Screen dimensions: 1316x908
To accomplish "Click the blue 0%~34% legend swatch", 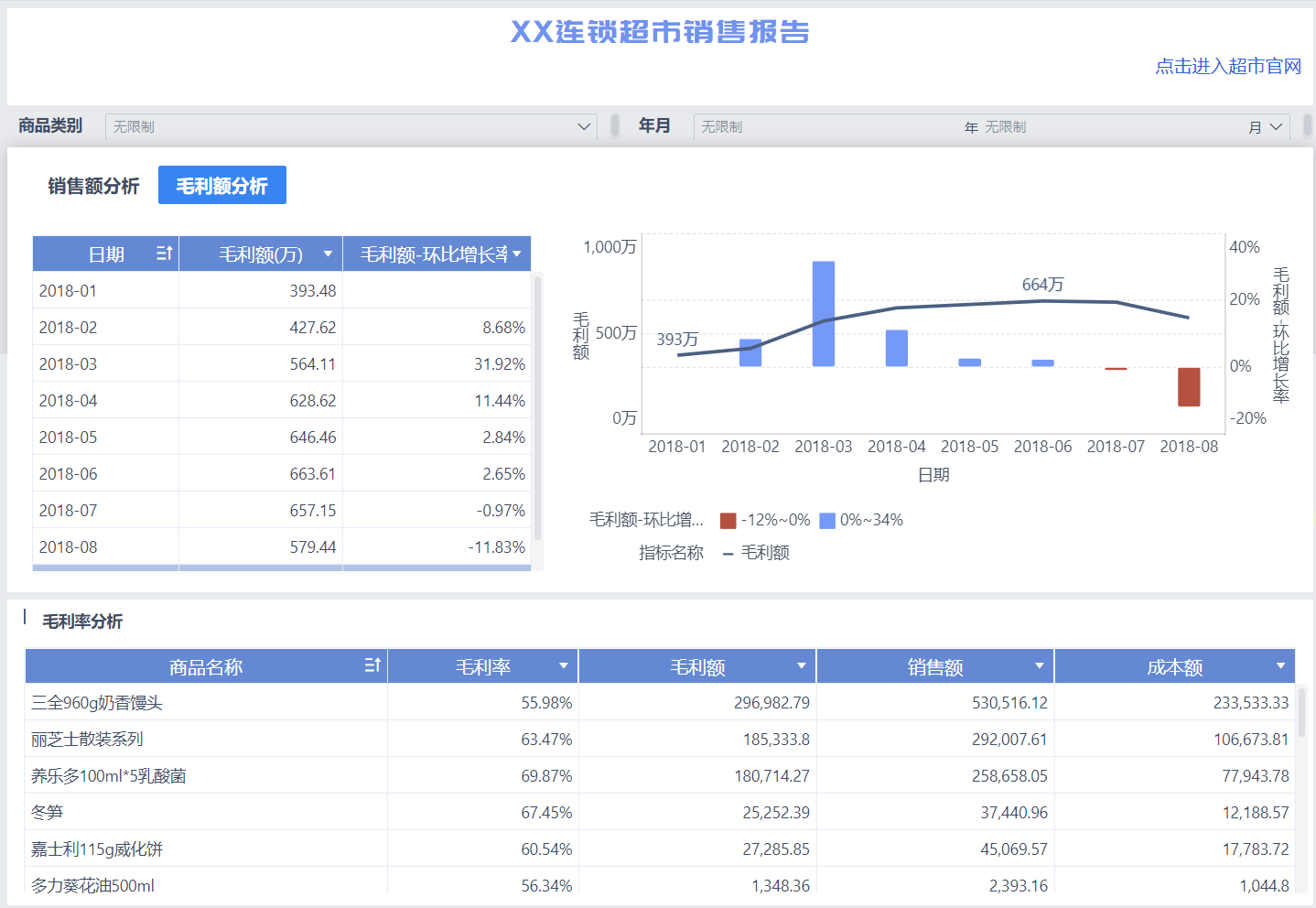I will [x=827, y=521].
